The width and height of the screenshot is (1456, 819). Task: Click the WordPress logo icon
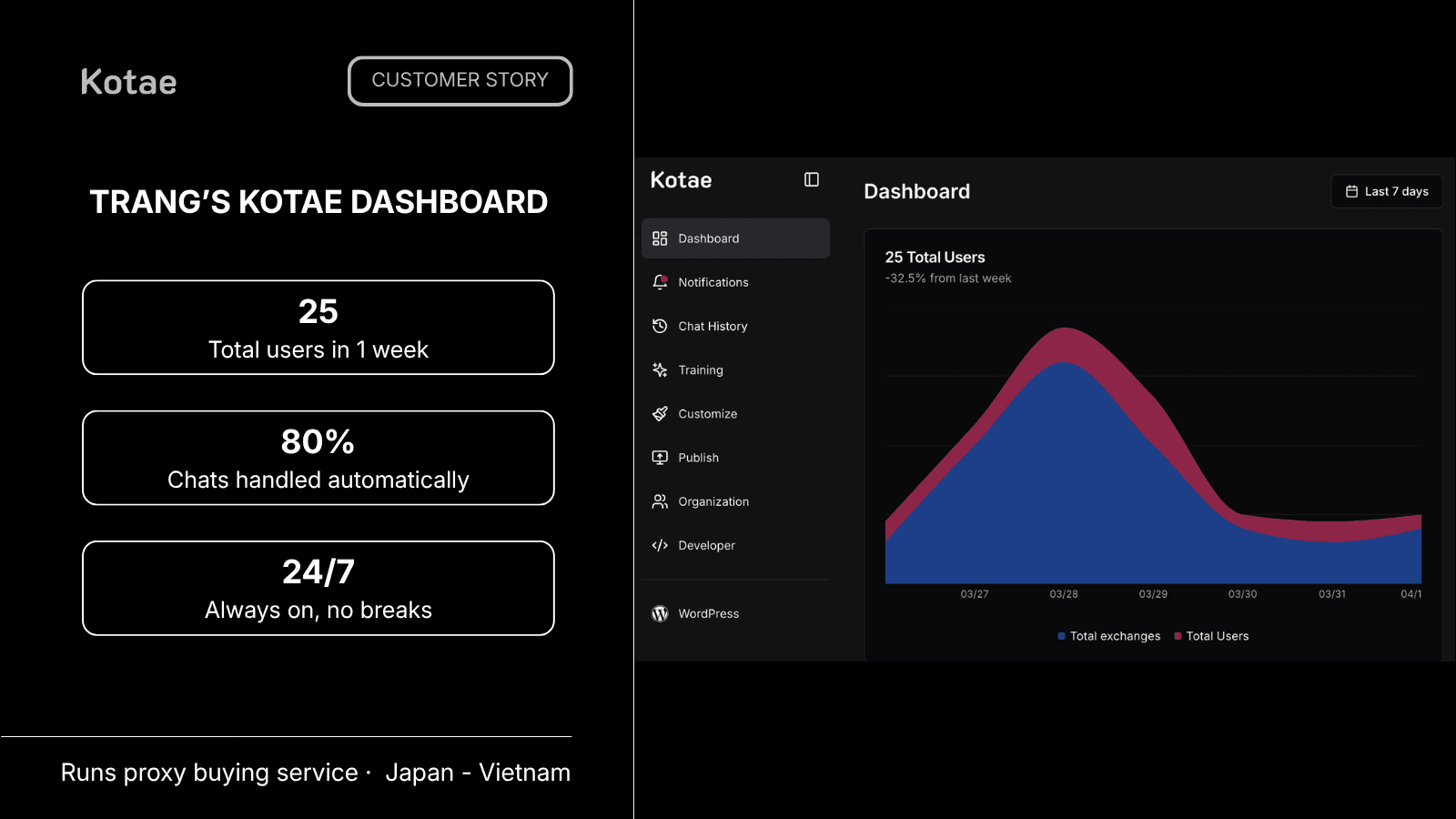(x=659, y=613)
